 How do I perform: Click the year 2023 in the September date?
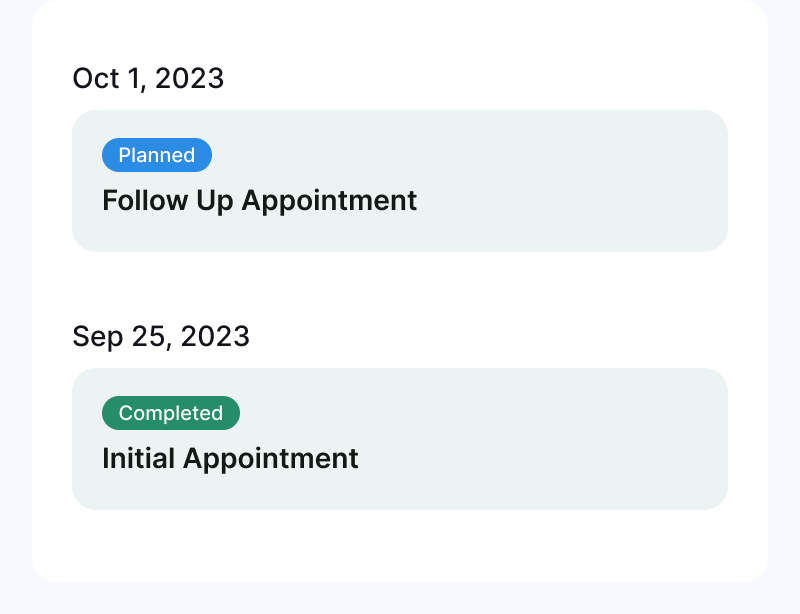tap(215, 336)
